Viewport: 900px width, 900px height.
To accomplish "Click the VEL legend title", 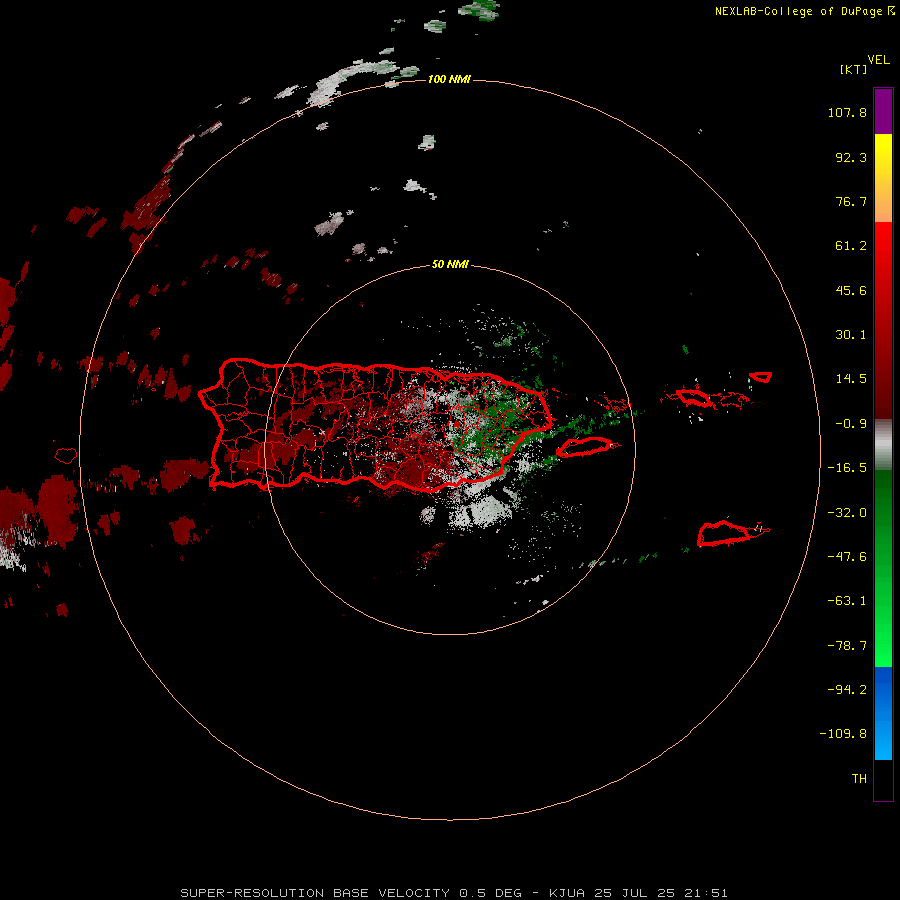I will (878, 60).
